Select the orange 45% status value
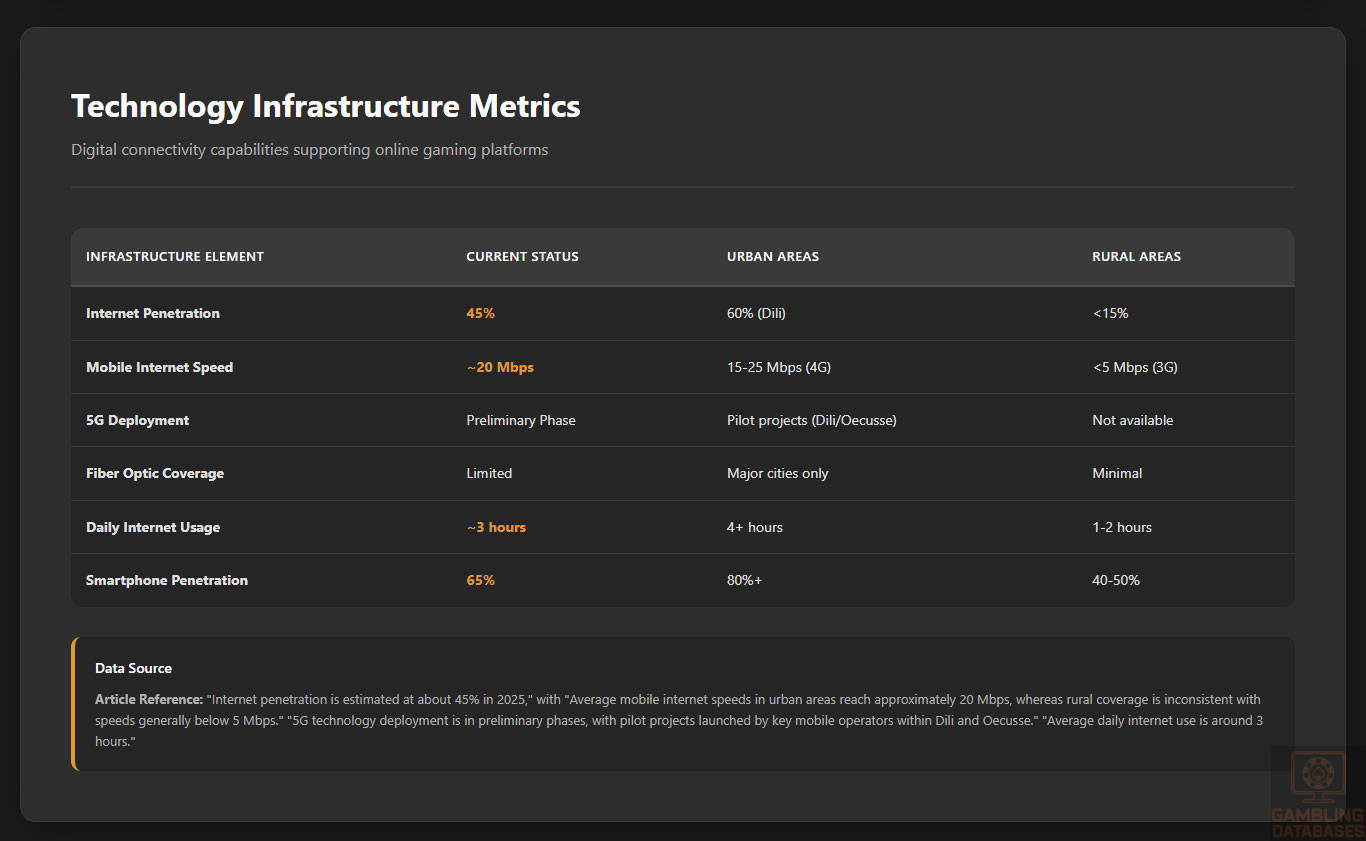Screen dimensions: 1366x841 point(480,314)
